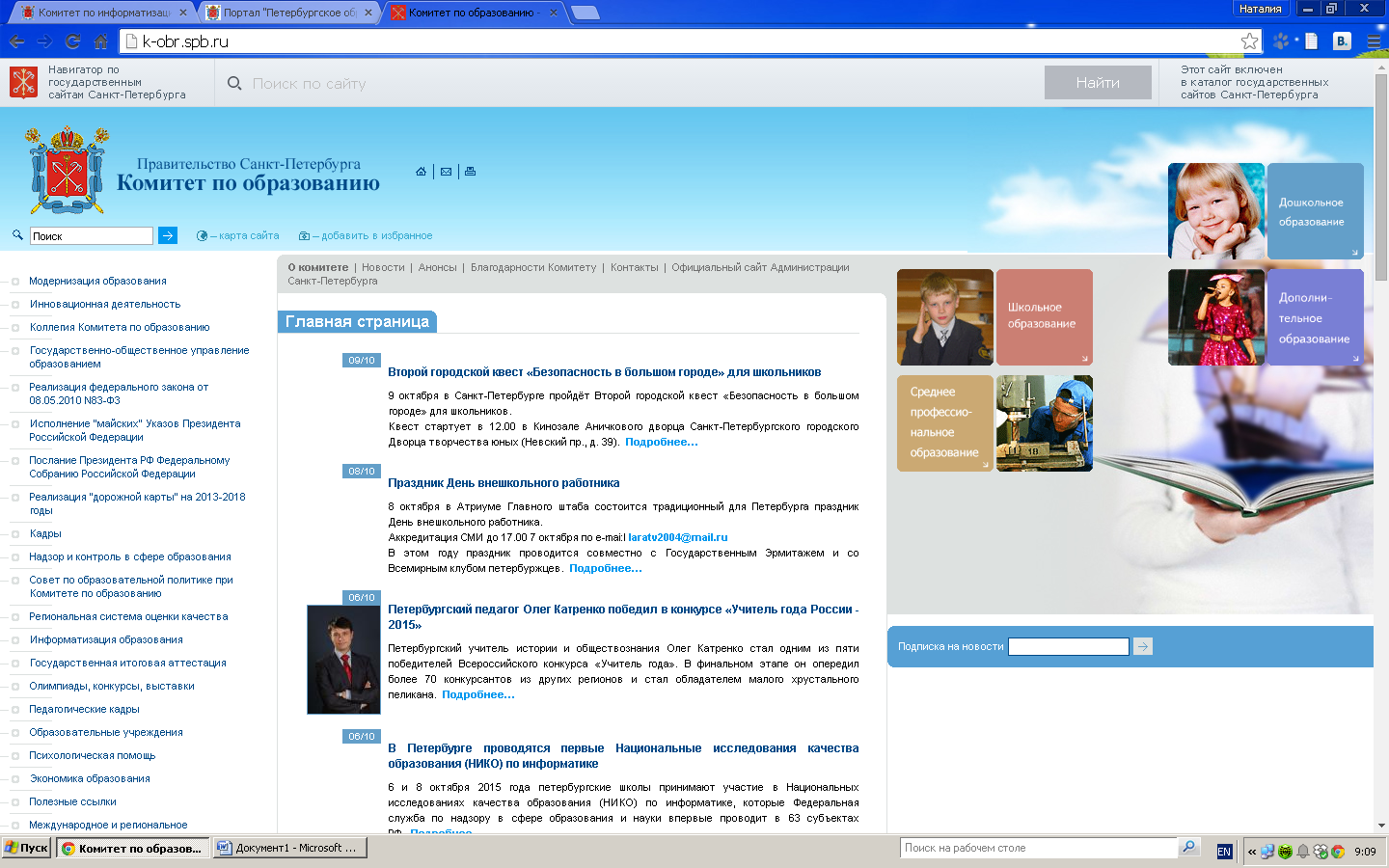The image size is (1389, 868).
Task: Submit site search with the blue arrow button
Action: (168, 235)
